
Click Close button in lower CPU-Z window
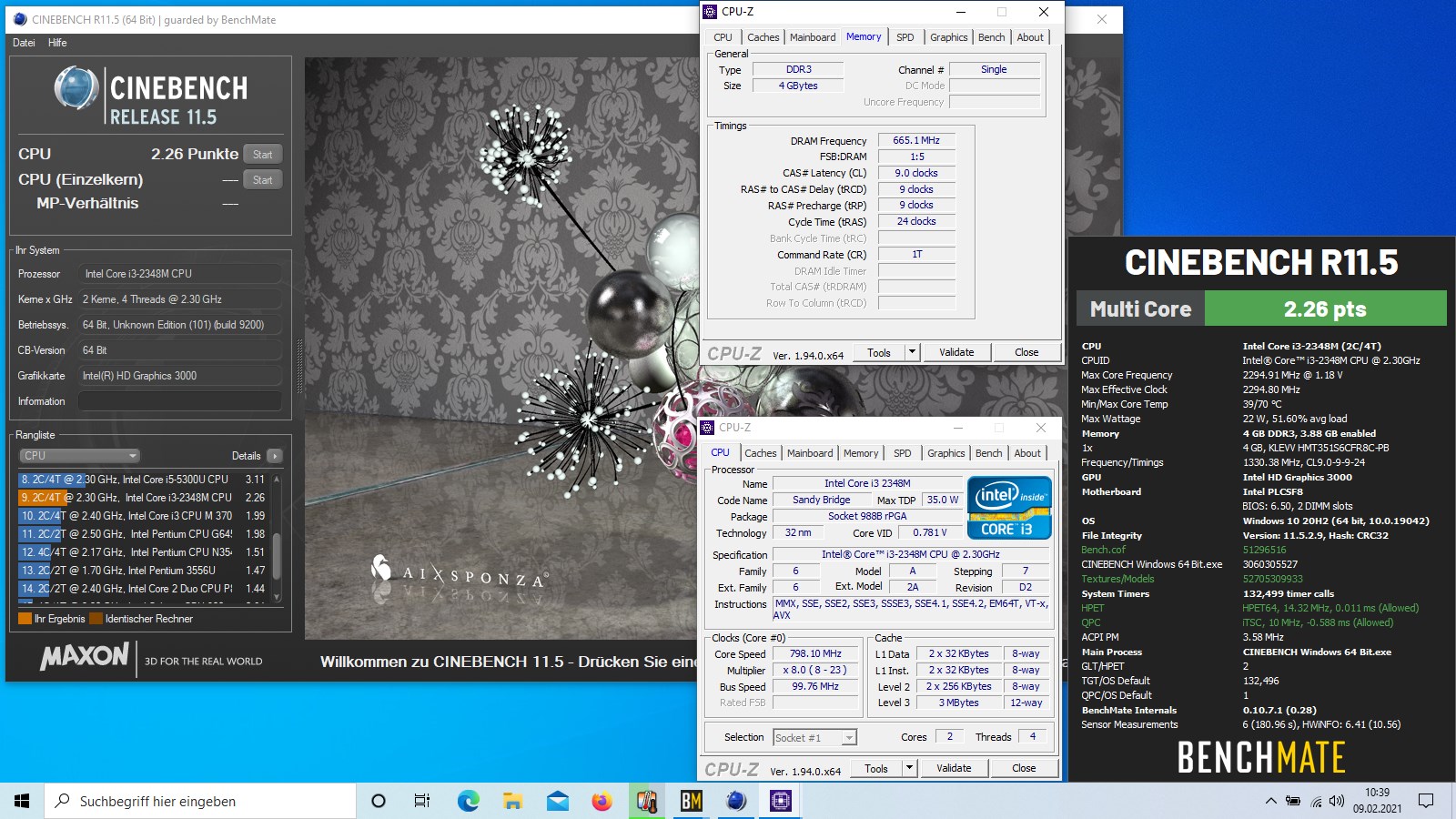pyautogui.click(x=1024, y=768)
